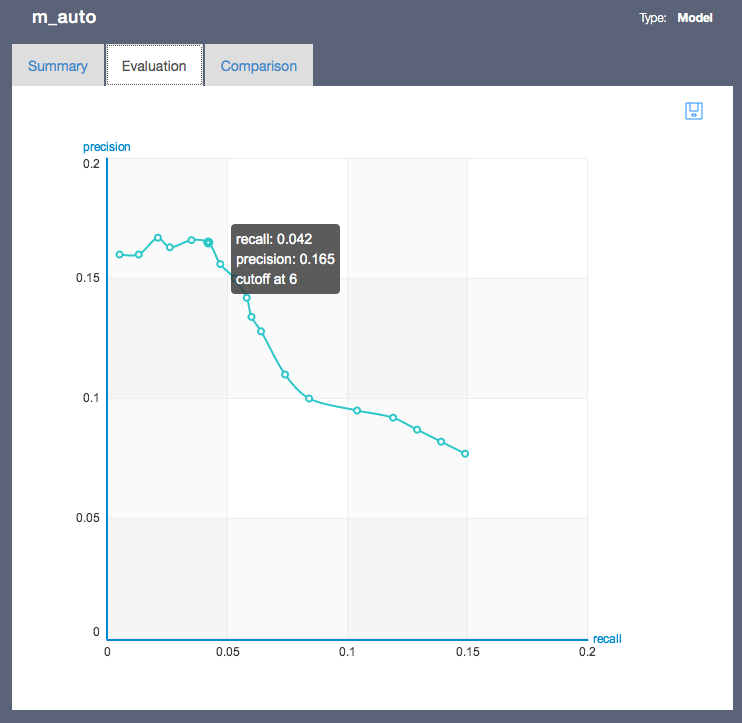Open the Comparison tab
Screen dimensions: 742x723
pos(259,66)
